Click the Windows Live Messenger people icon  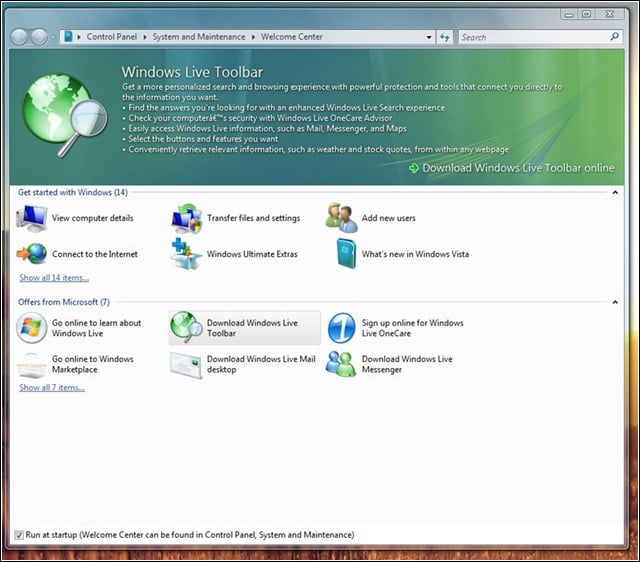point(341,364)
